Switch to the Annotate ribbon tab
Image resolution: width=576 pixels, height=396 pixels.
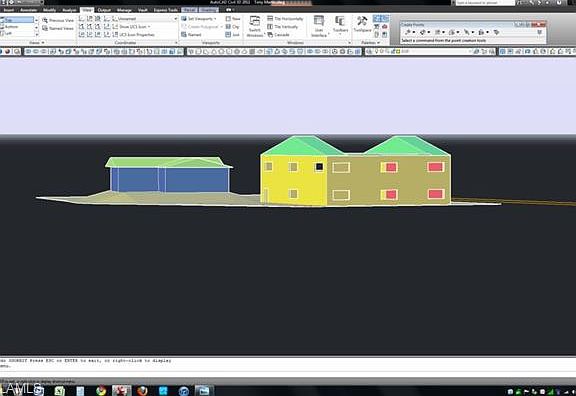[x=28, y=10]
